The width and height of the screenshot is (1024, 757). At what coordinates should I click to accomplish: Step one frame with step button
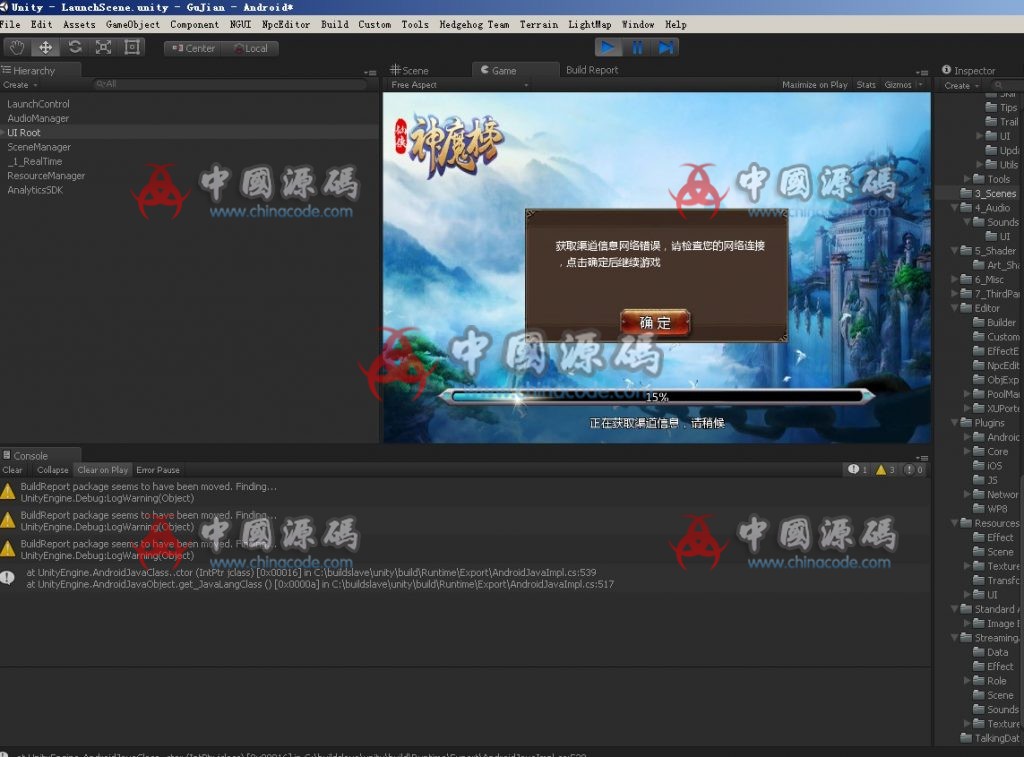pyautogui.click(x=665, y=48)
